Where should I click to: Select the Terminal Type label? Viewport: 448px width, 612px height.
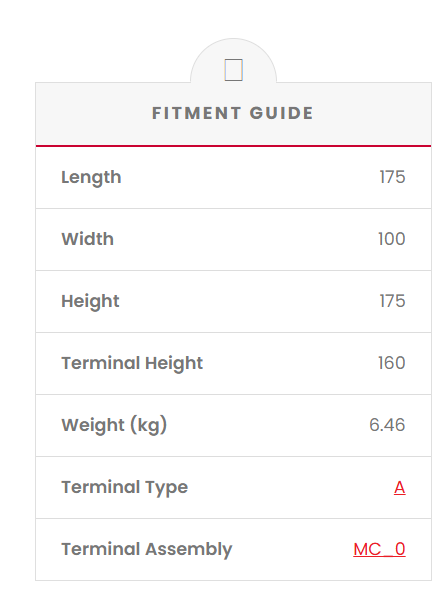tap(124, 488)
